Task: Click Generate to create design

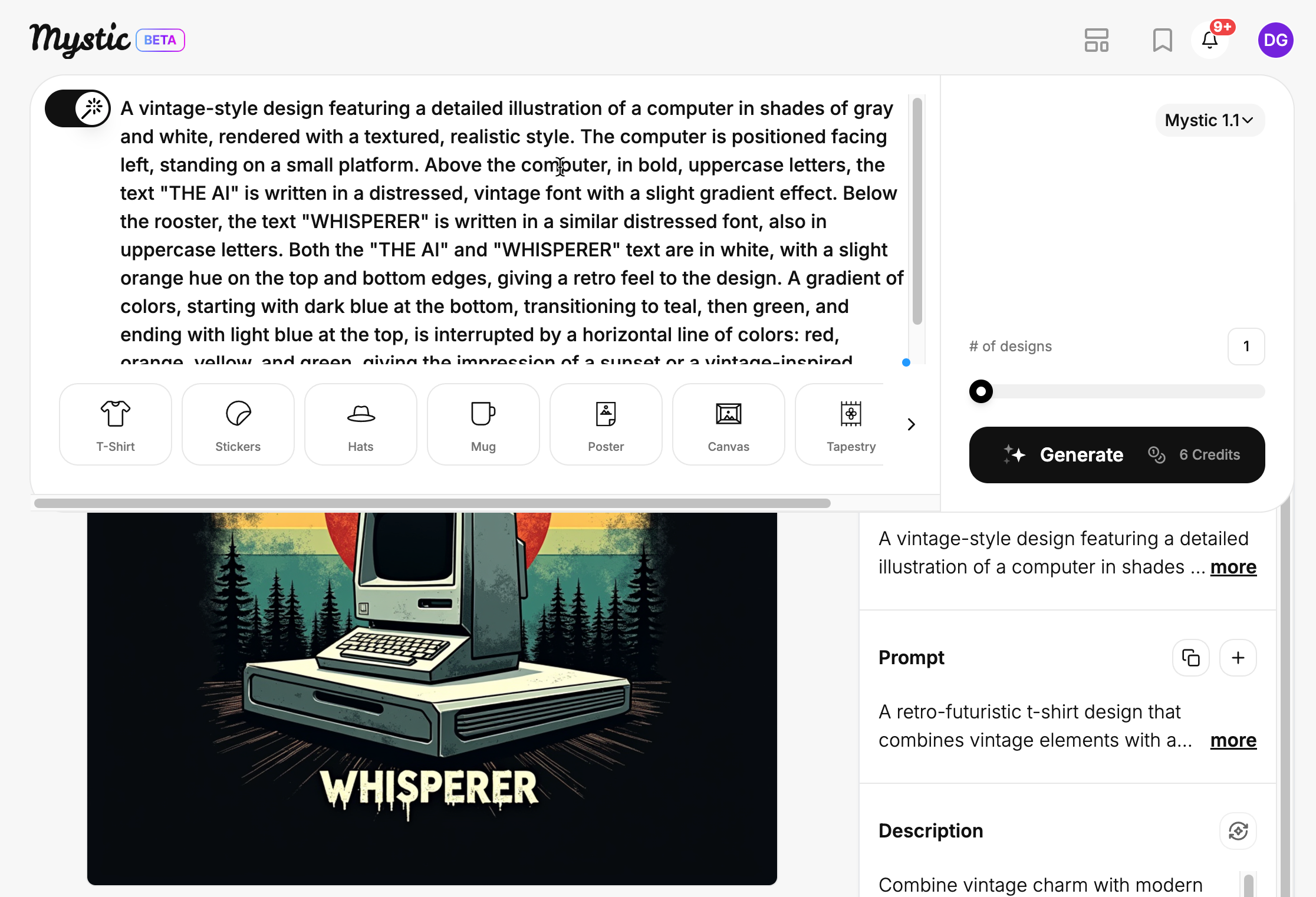Action: click(x=1080, y=454)
